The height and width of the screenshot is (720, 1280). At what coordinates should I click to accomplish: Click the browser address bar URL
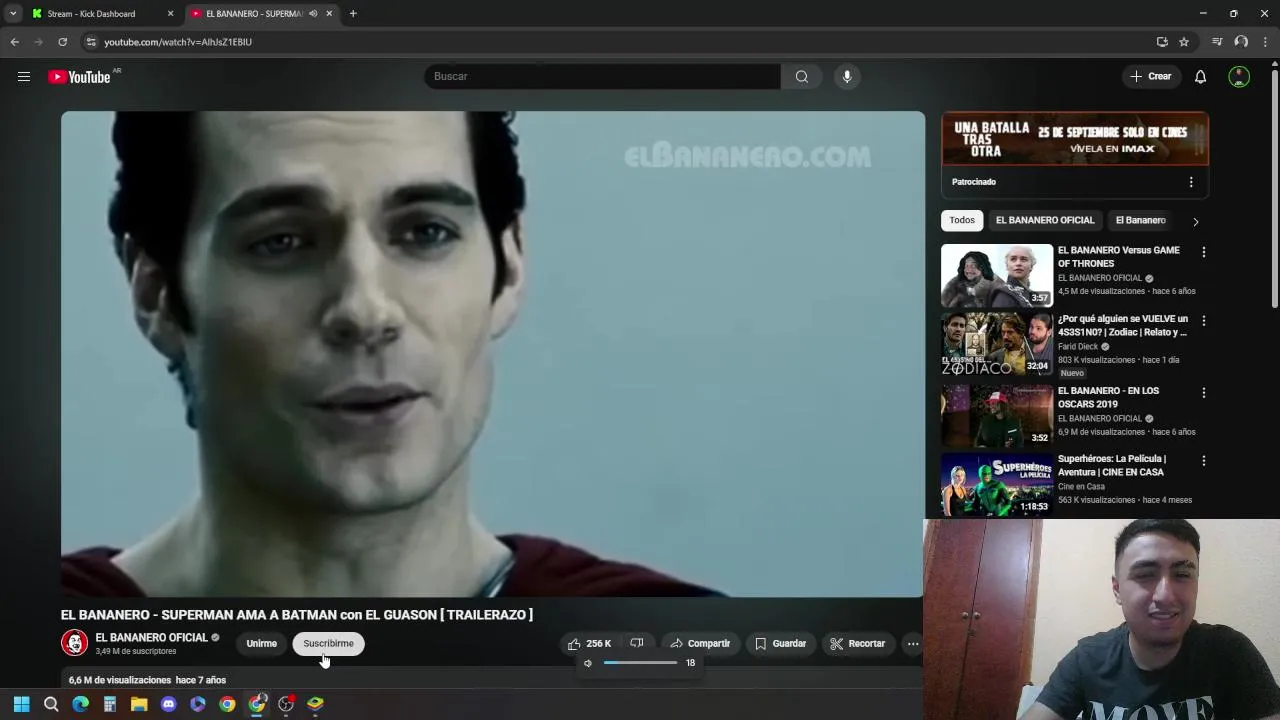178,42
